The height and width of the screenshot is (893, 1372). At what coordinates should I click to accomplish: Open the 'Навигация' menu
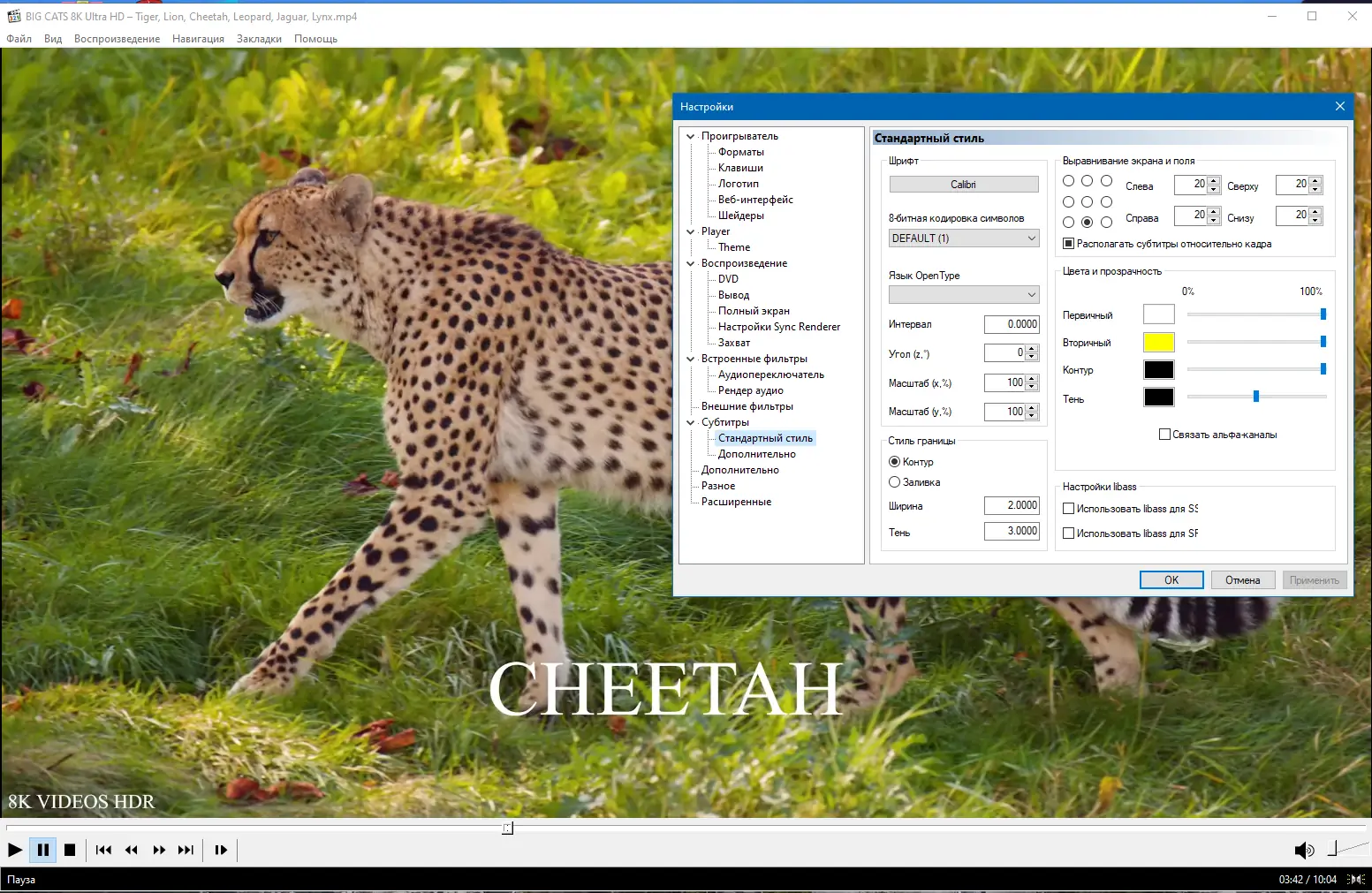pos(198,38)
